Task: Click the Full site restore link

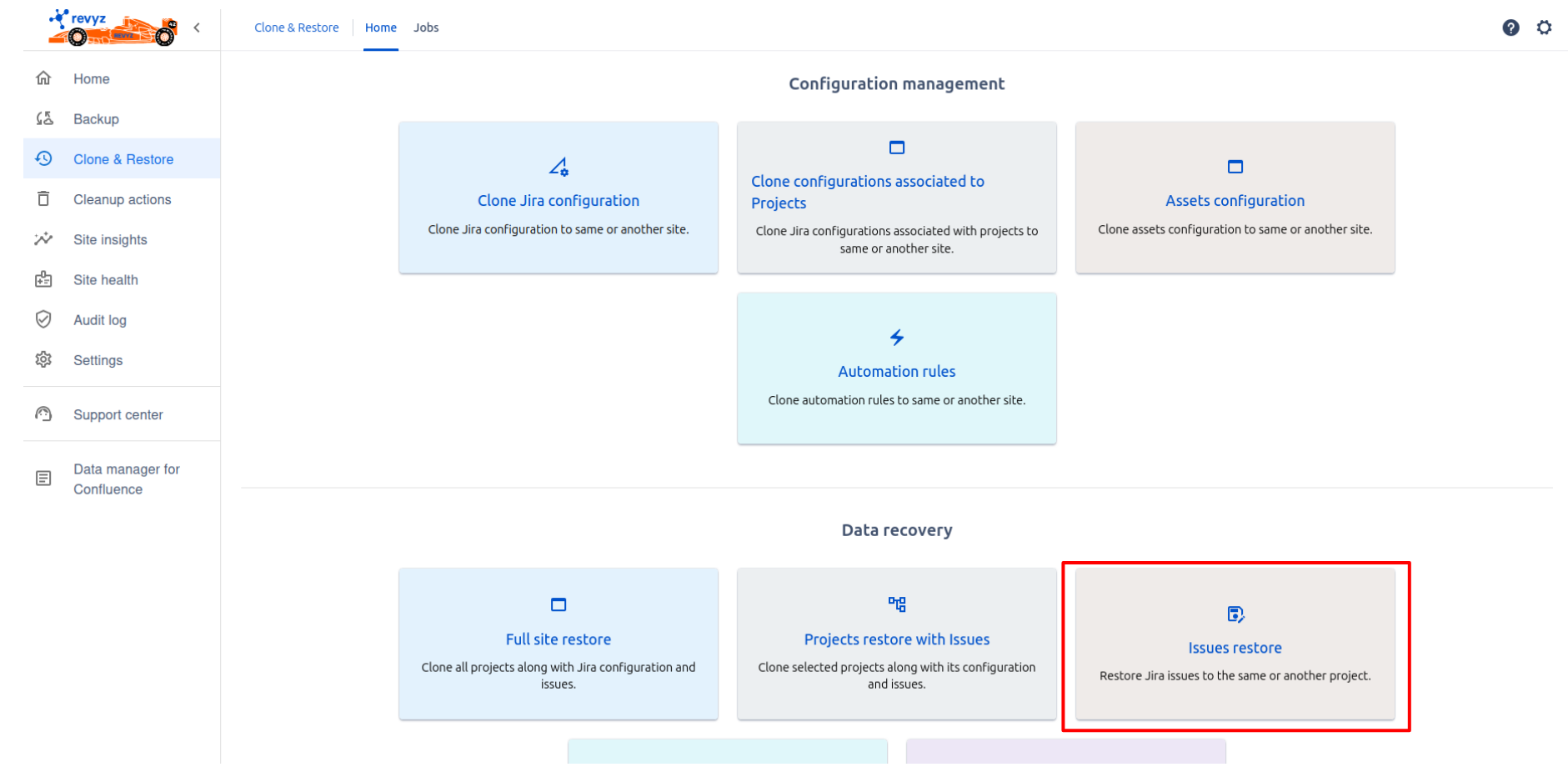Action: 558,639
